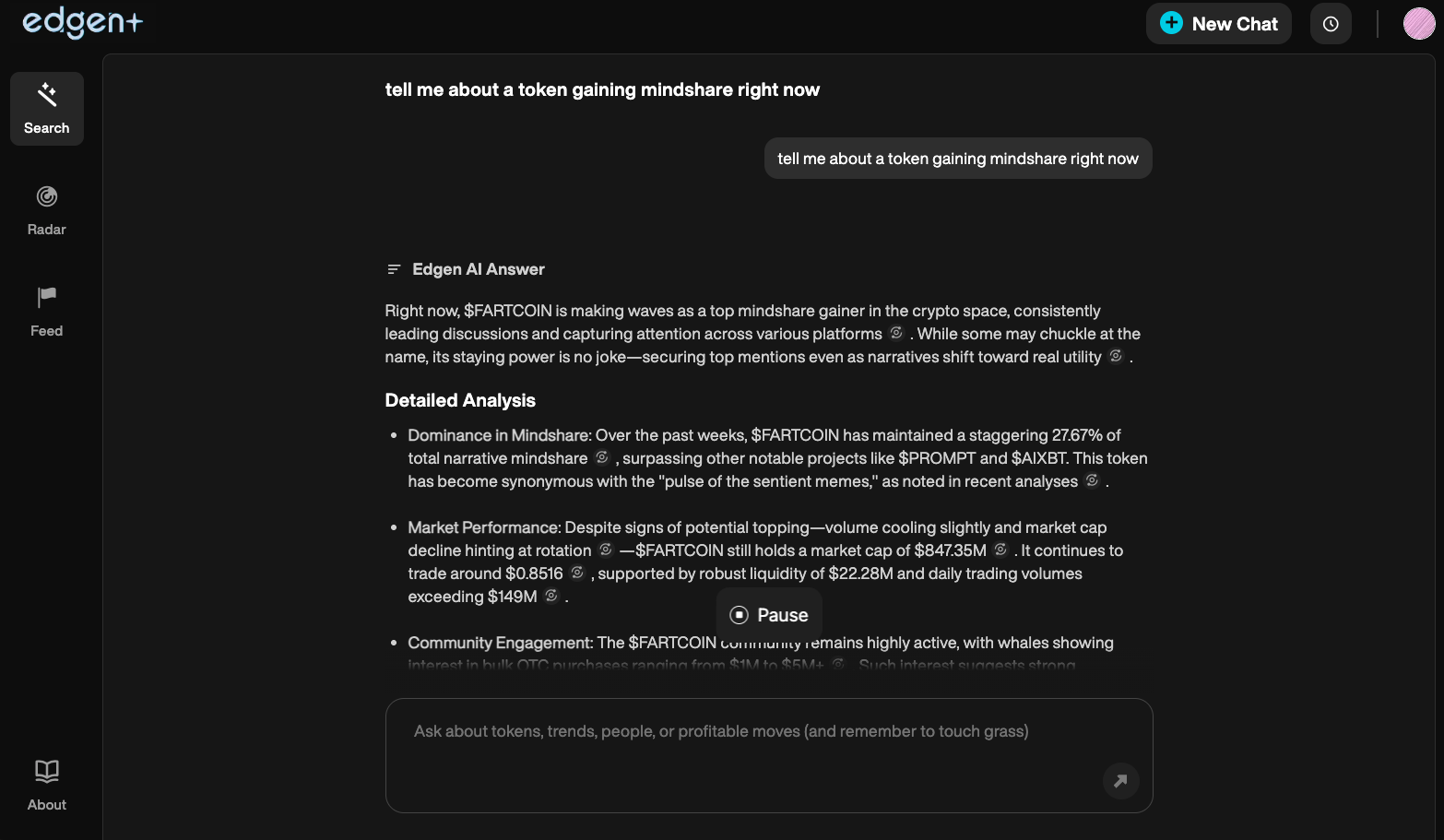Open citation next to the 27.67% mindshare stat

point(602,456)
